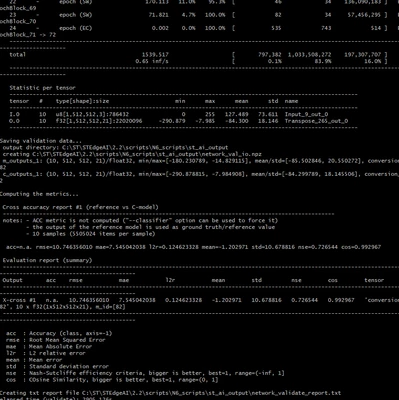This screenshot has height=400, width=399.
Task: Click the "Creating txt report file" line
Action: point(170,393)
